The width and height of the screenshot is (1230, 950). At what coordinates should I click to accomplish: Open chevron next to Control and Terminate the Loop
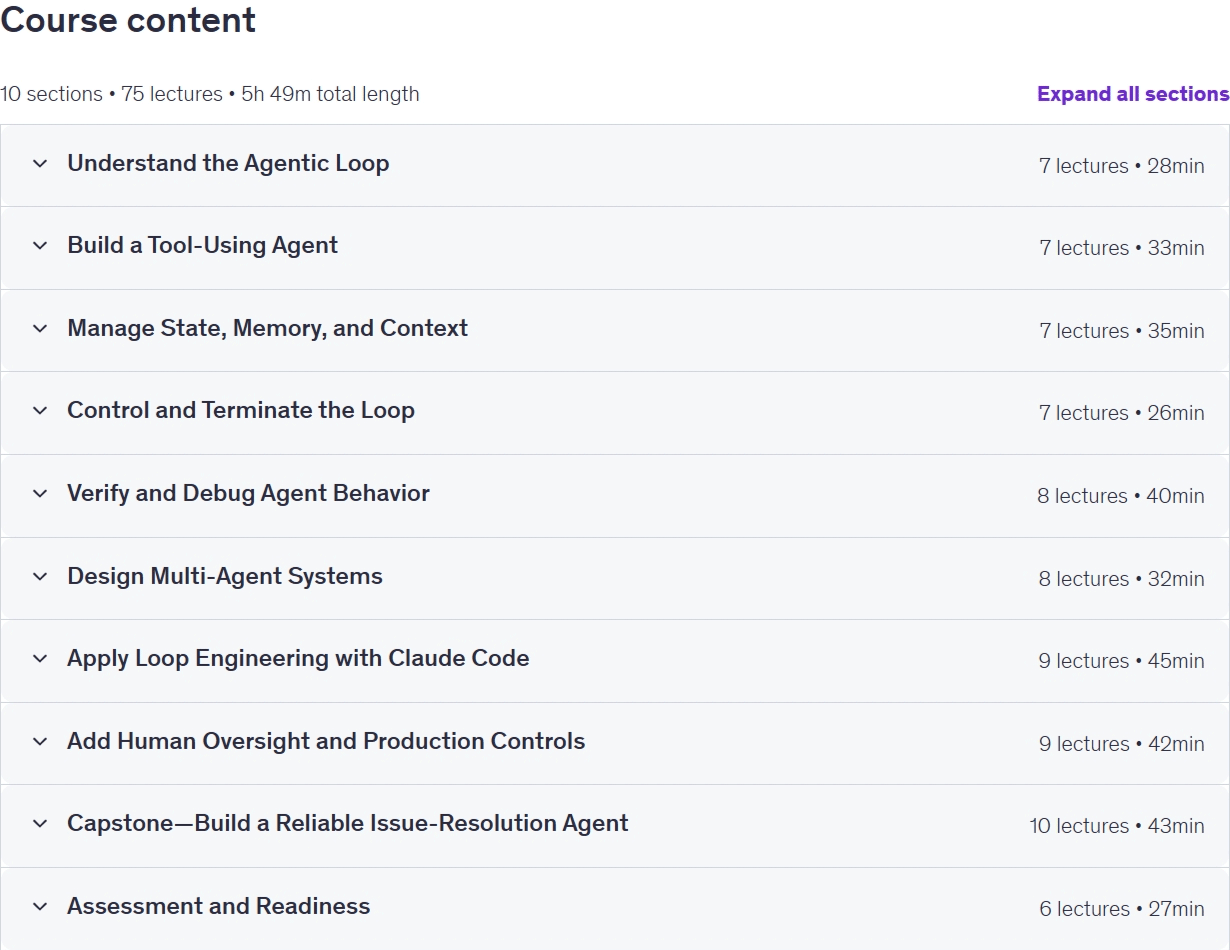[x=40, y=411]
